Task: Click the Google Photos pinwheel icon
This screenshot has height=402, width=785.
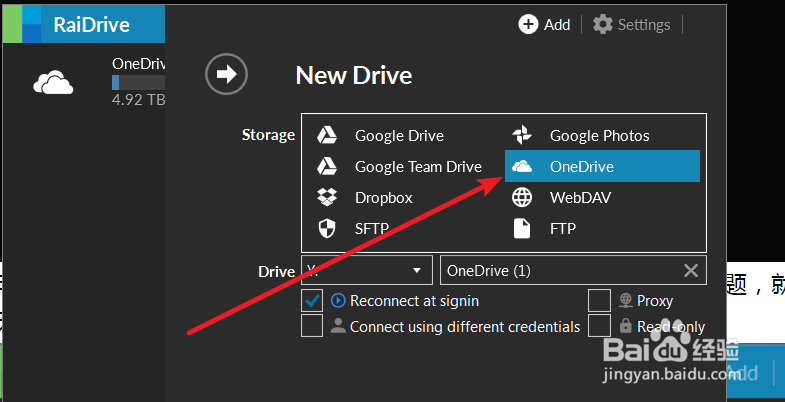Action: [x=522, y=136]
